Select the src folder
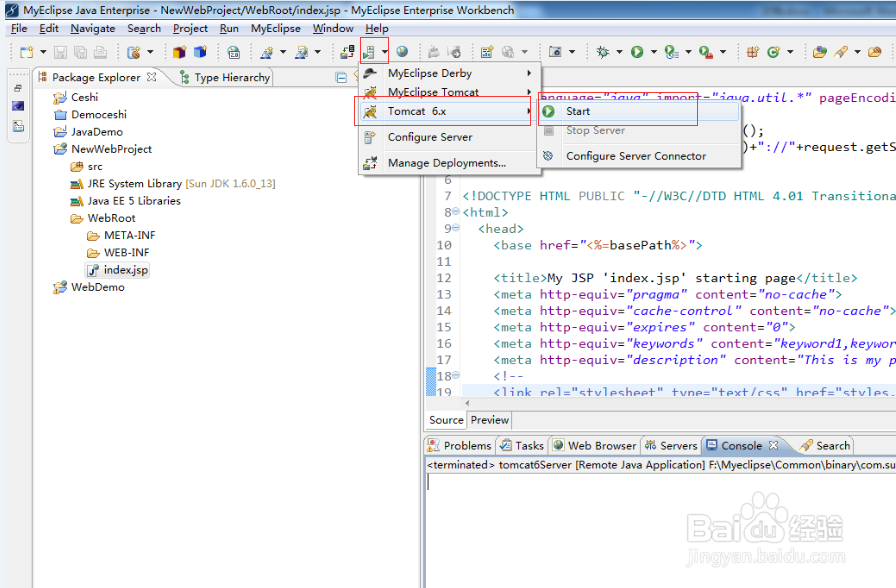 point(87,166)
